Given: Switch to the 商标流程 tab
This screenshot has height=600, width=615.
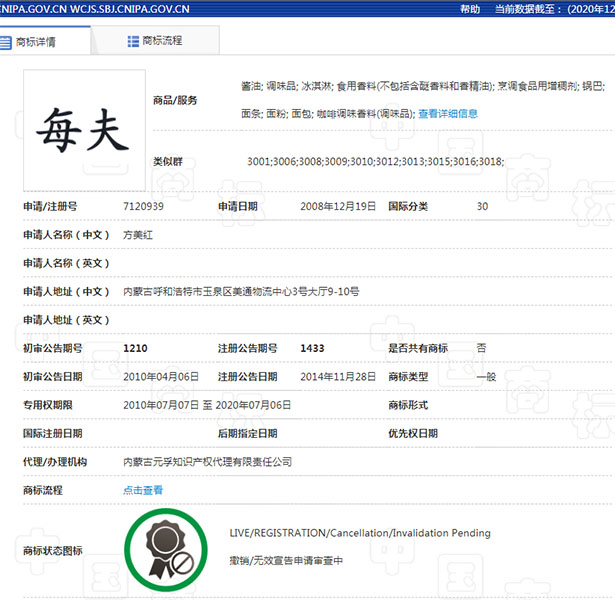Looking at the screenshot, I should tap(155, 41).
